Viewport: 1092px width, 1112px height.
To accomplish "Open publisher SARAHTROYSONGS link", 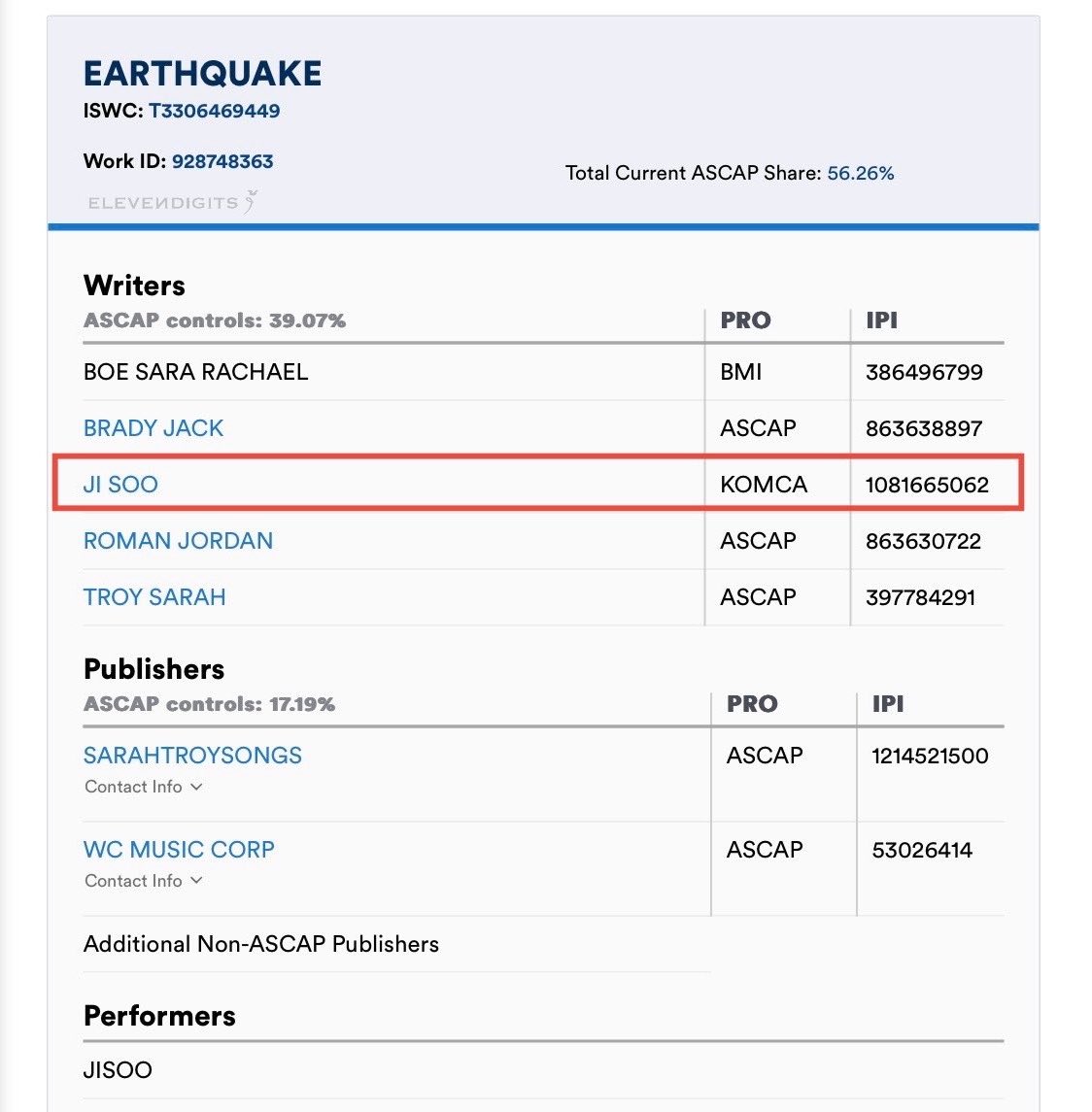I will 192,756.
